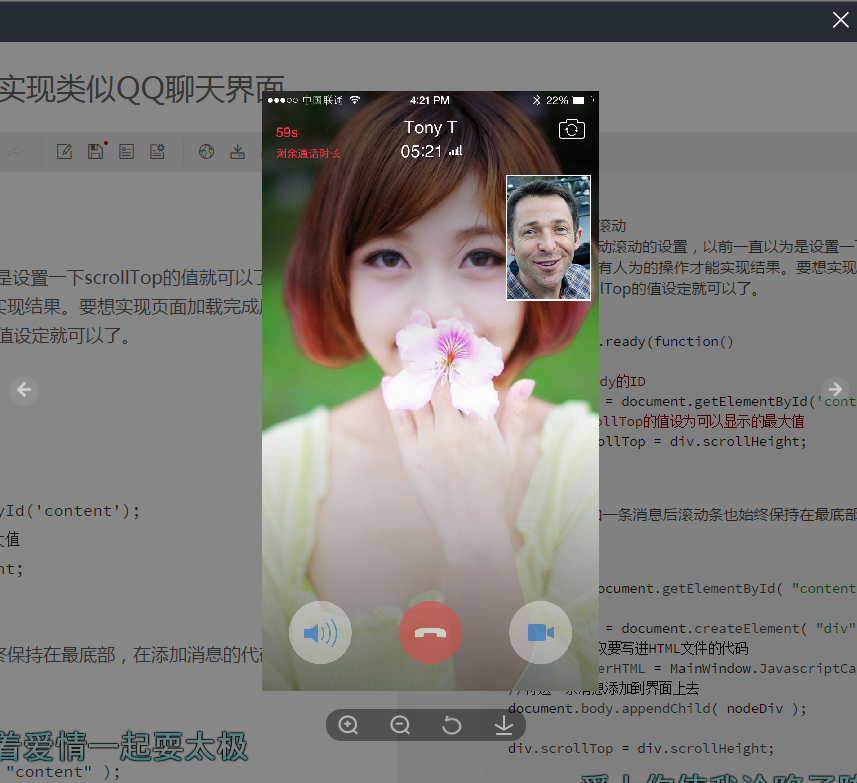Hang up with the red end-call button
The image size is (857, 783).
pos(430,633)
